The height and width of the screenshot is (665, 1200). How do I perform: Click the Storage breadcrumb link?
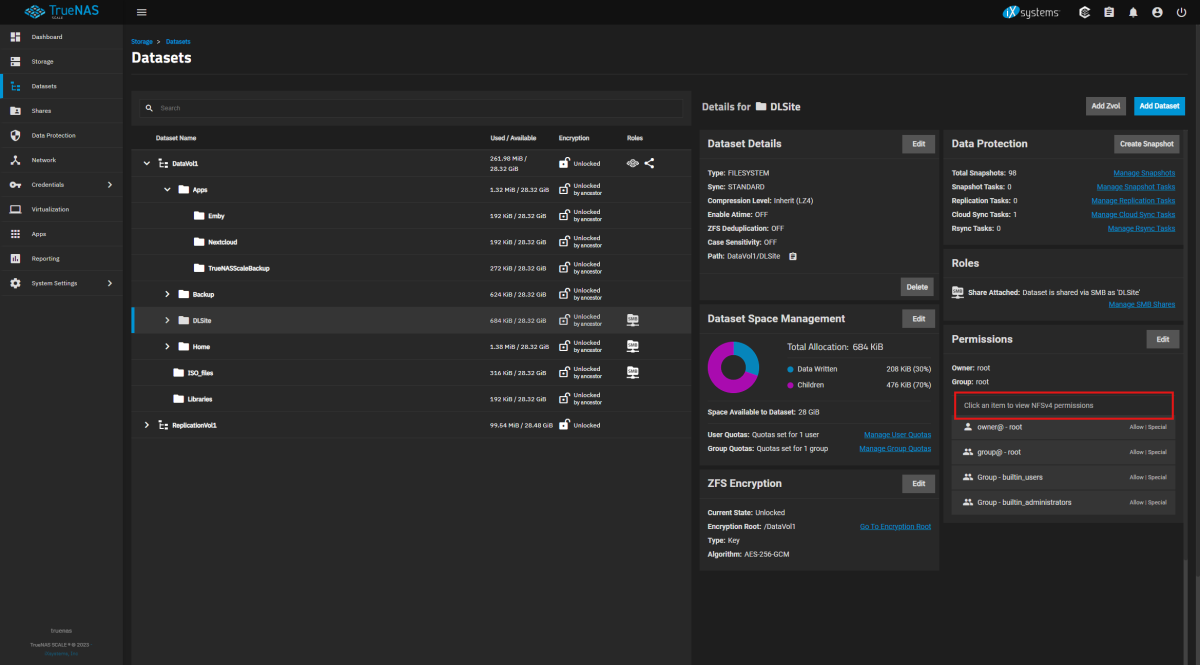click(142, 42)
